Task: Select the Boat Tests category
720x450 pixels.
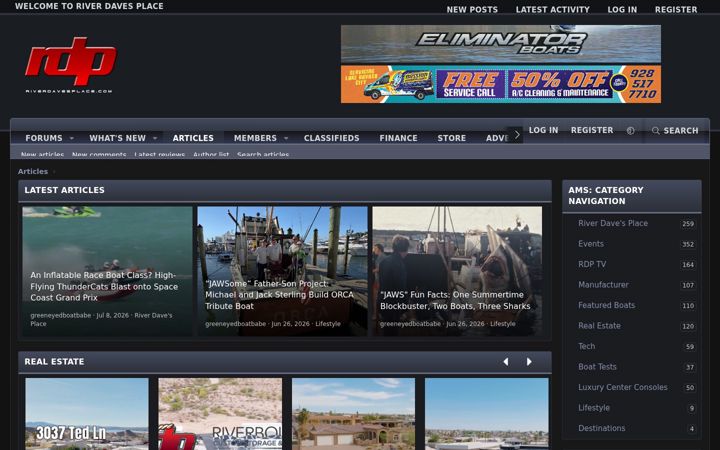Action: point(597,367)
